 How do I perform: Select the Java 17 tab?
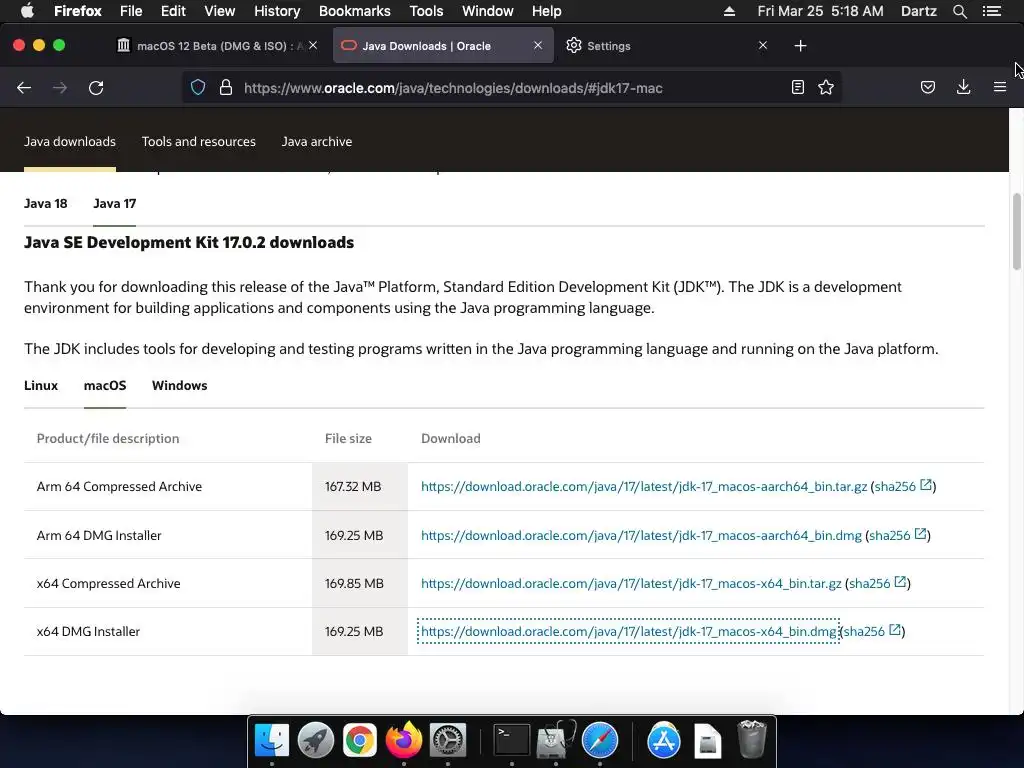click(115, 203)
